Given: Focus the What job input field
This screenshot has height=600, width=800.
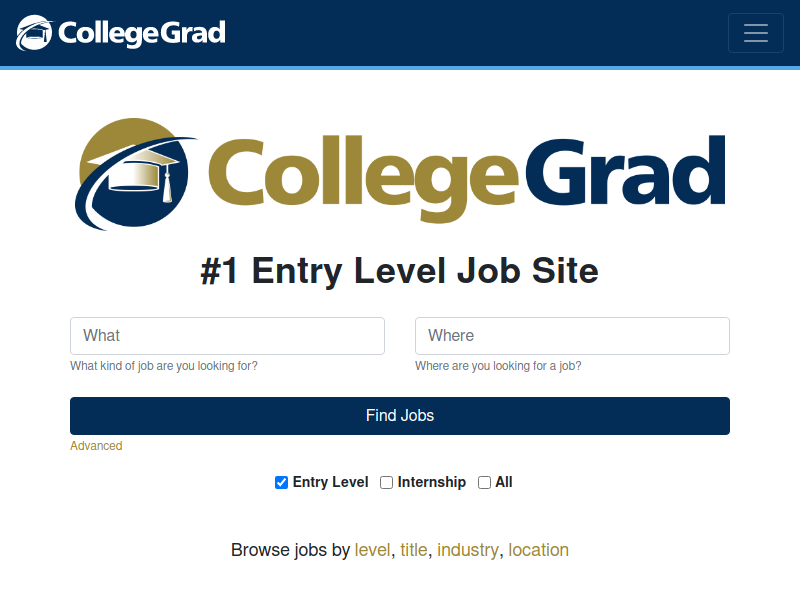Looking at the screenshot, I should coord(227,336).
